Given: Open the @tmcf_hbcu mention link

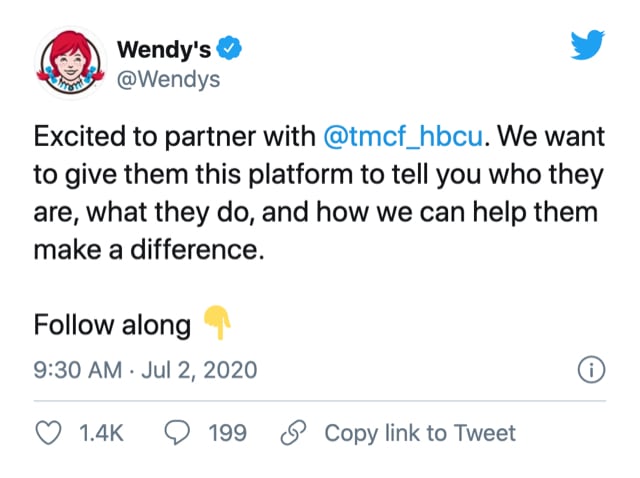Looking at the screenshot, I should pyautogui.click(x=403, y=136).
